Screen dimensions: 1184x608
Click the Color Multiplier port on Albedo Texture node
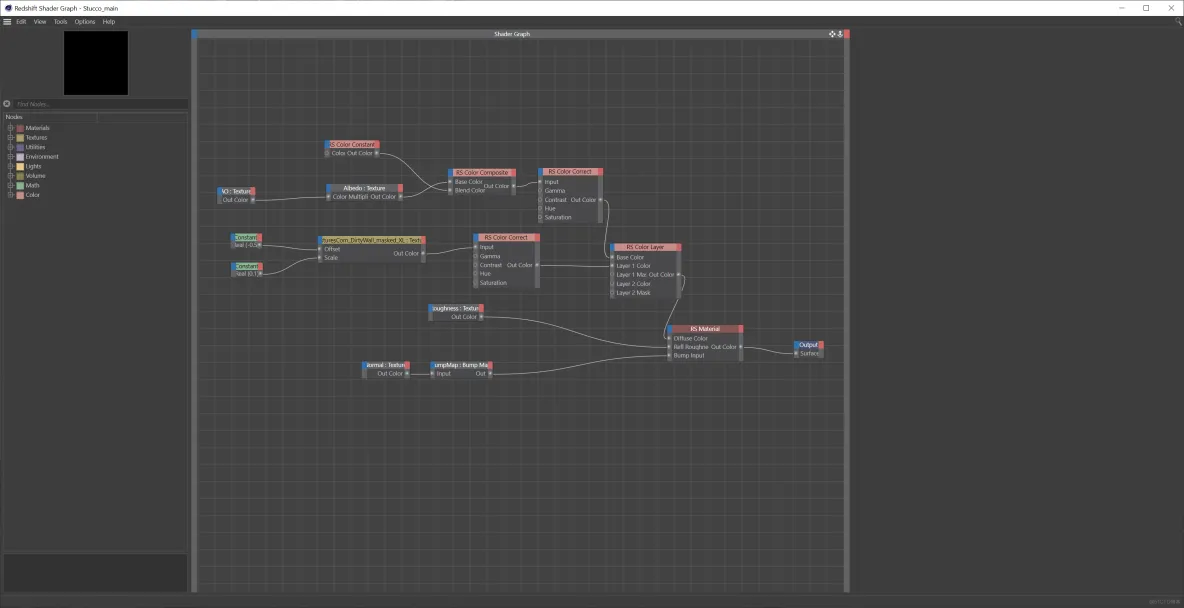[328, 197]
